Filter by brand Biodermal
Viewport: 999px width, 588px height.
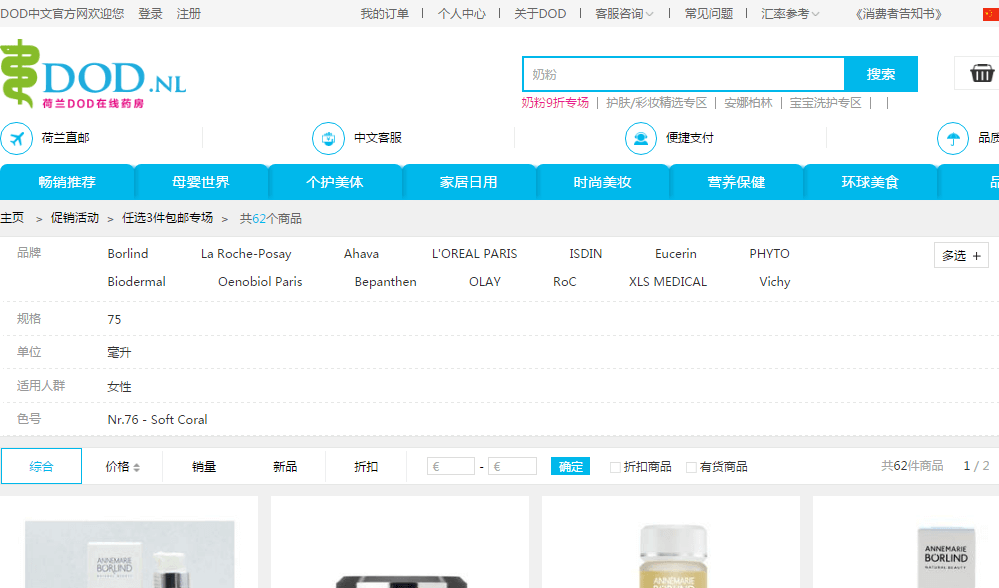[136, 282]
